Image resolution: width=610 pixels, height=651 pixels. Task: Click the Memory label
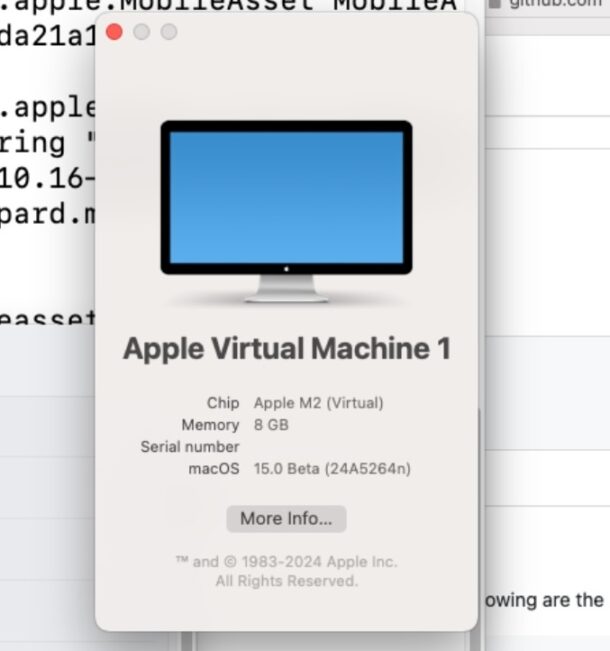pos(211,425)
